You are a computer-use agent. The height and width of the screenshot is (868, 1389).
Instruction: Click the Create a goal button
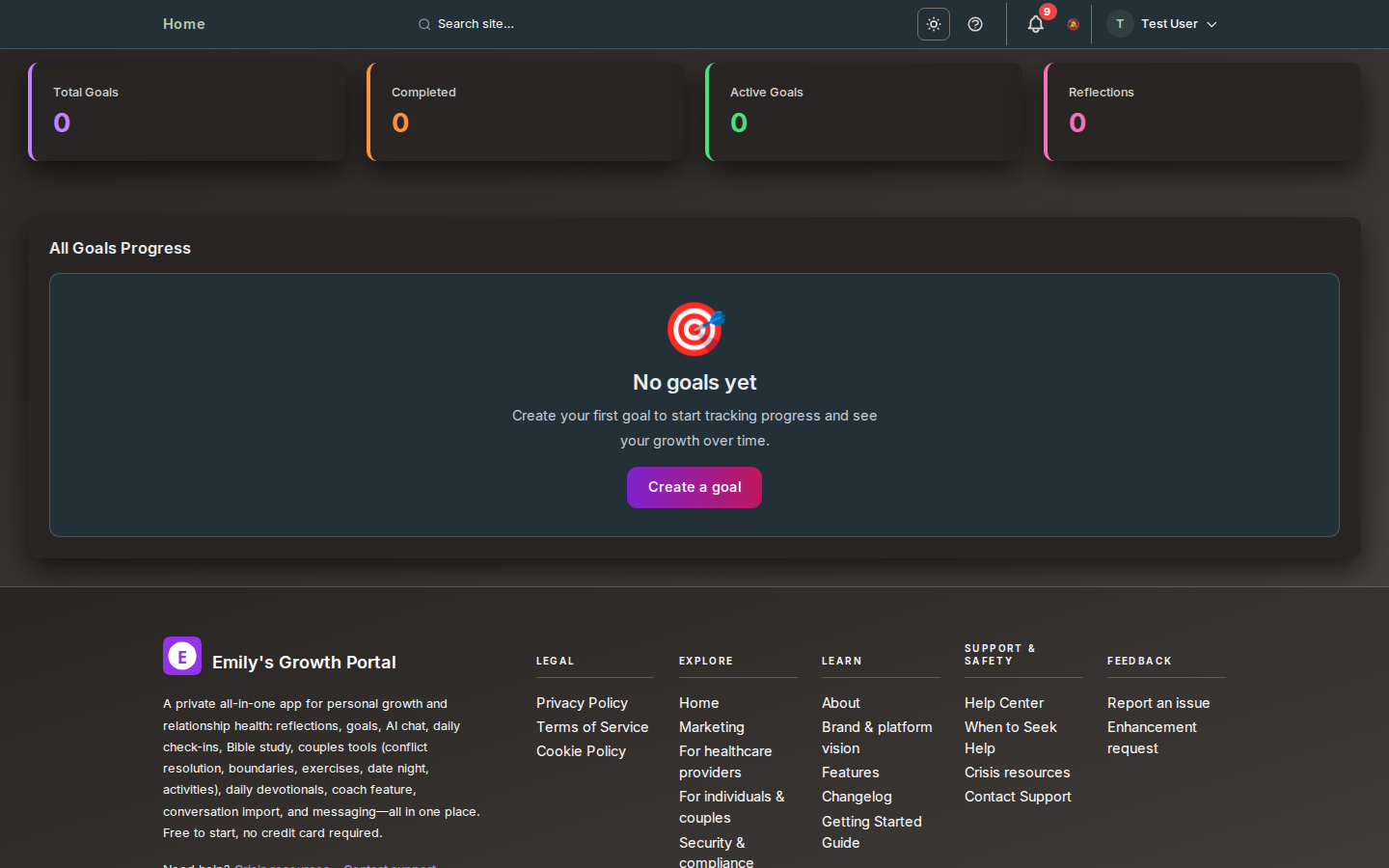tap(694, 487)
